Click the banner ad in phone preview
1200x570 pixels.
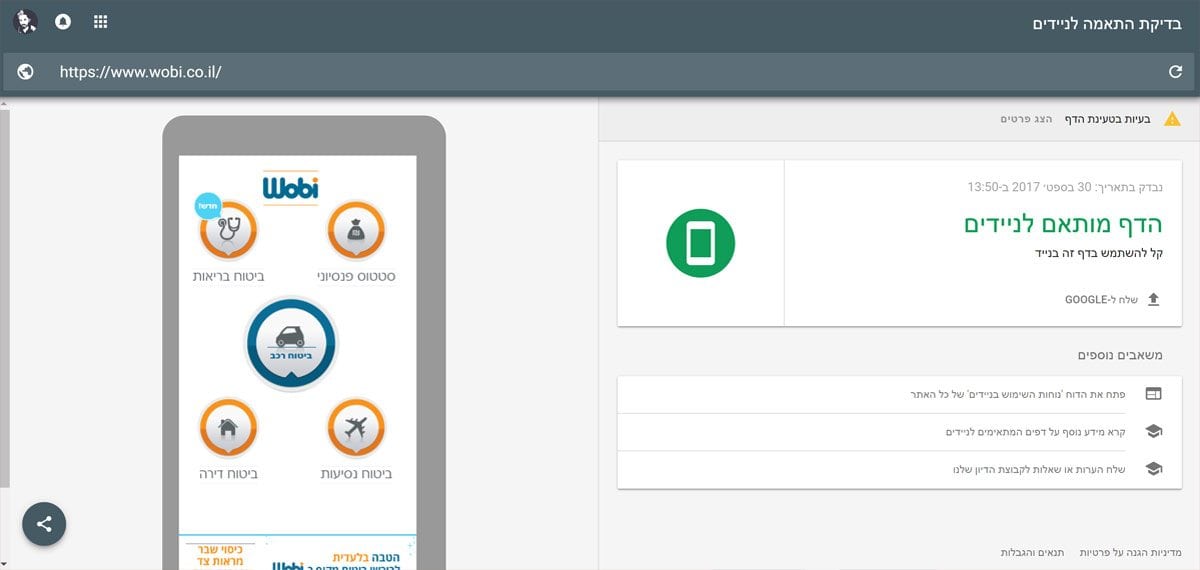point(297,553)
